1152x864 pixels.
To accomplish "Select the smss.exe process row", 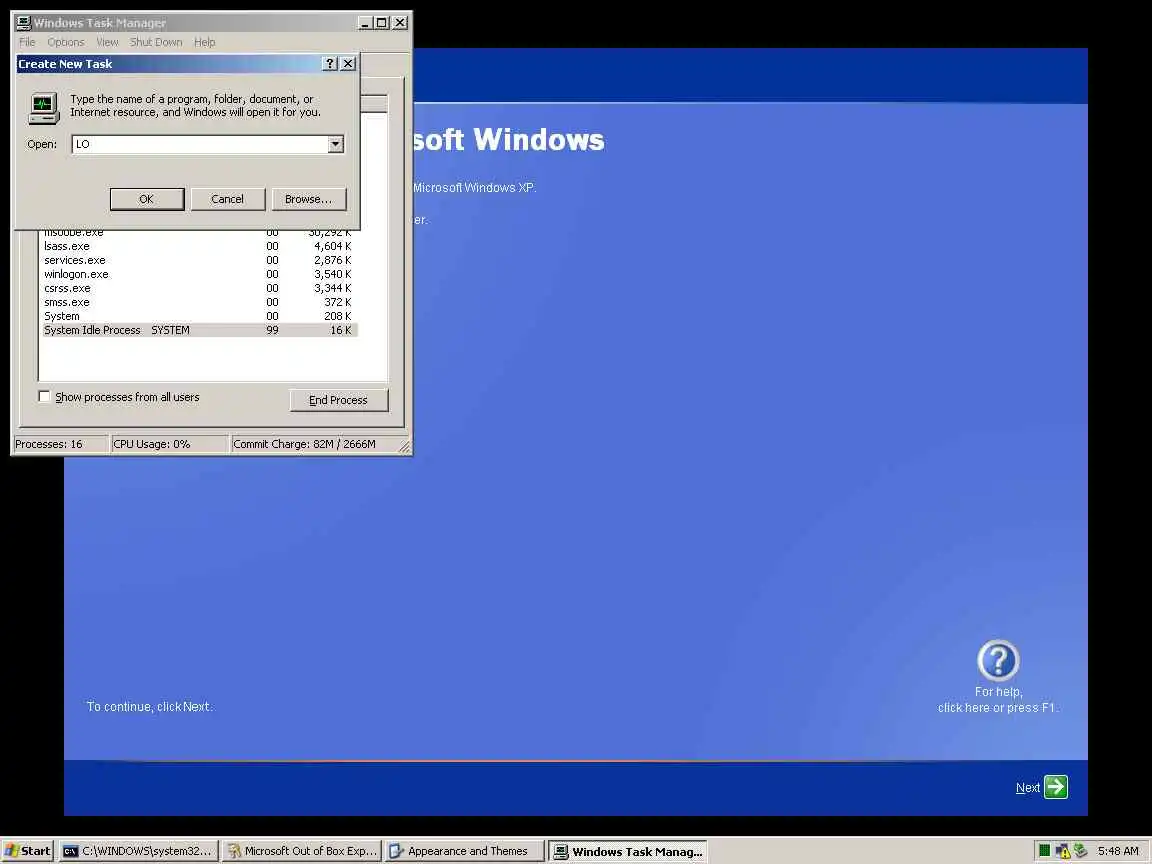I will [198, 302].
